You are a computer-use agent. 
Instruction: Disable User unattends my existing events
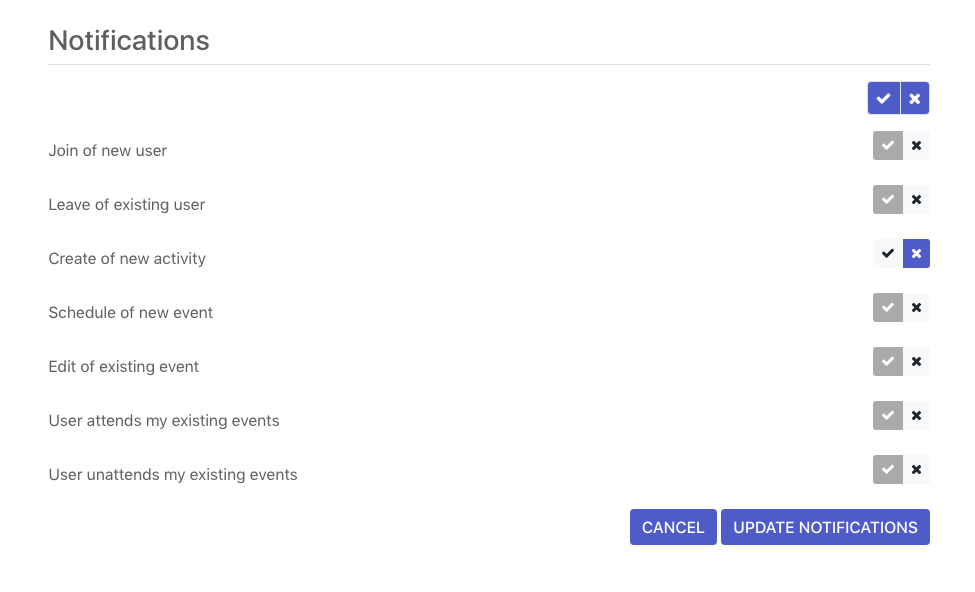pyautogui.click(x=917, y=470)
